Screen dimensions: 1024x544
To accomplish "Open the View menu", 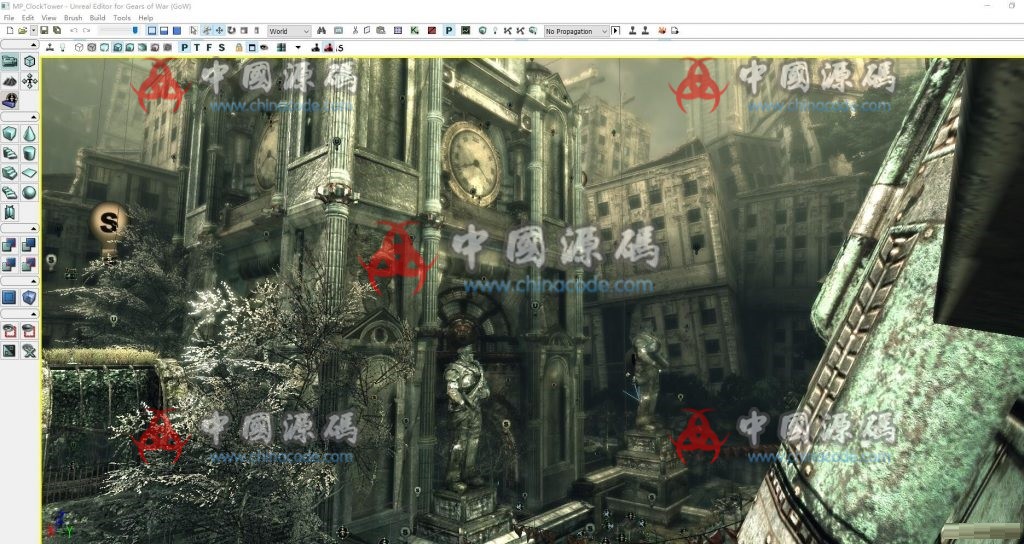I will (x=49, y=18).
